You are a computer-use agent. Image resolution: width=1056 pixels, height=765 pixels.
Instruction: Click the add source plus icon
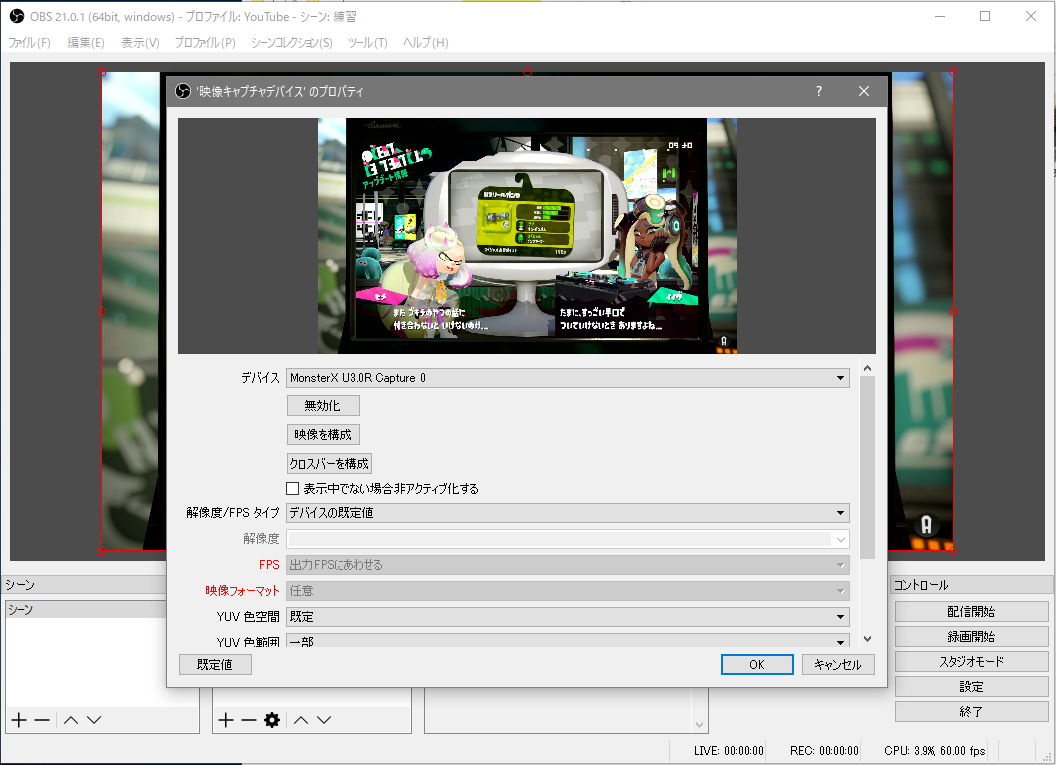pos(226,720)
